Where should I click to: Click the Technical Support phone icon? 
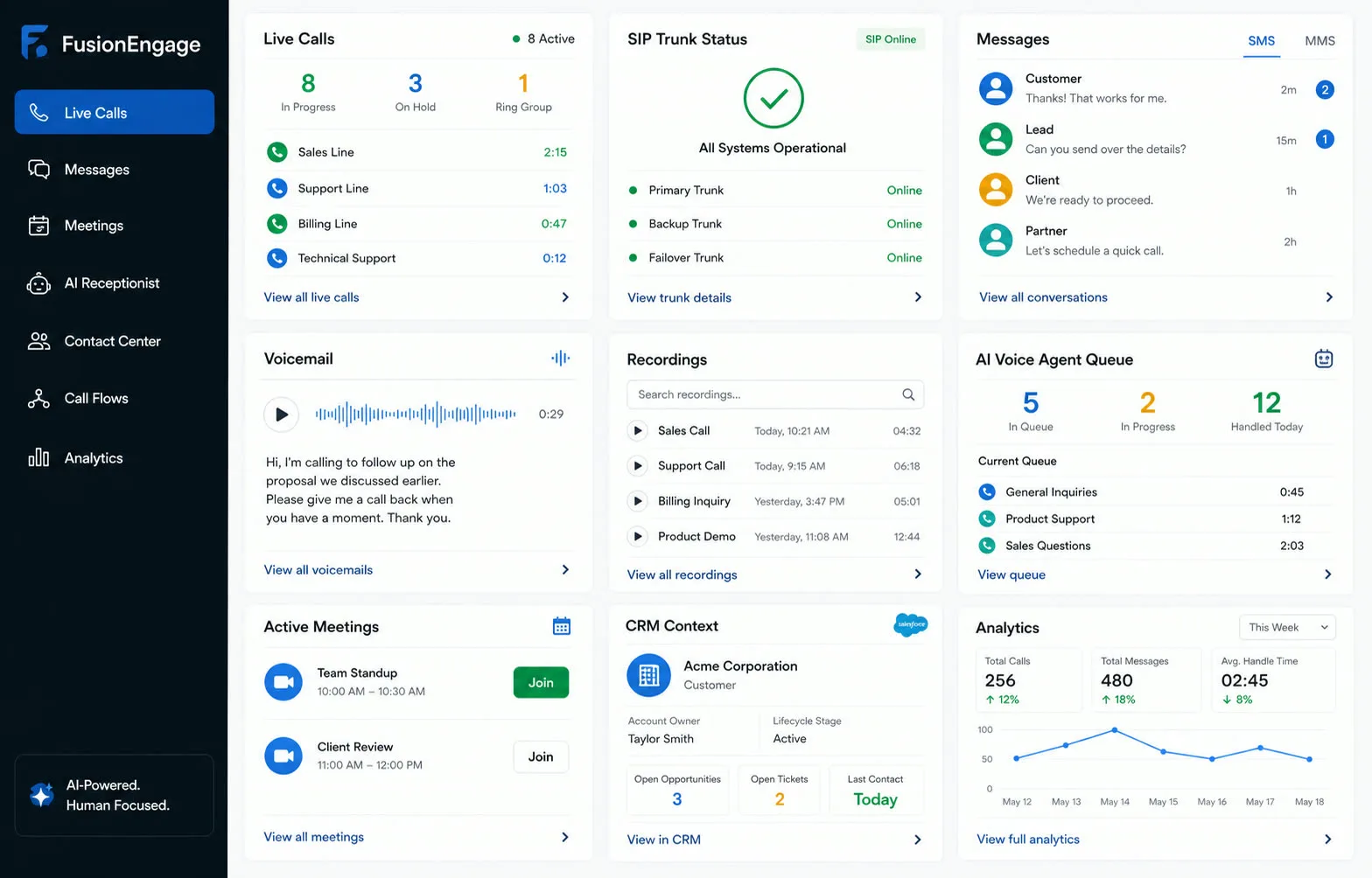[x=277, y=258]
